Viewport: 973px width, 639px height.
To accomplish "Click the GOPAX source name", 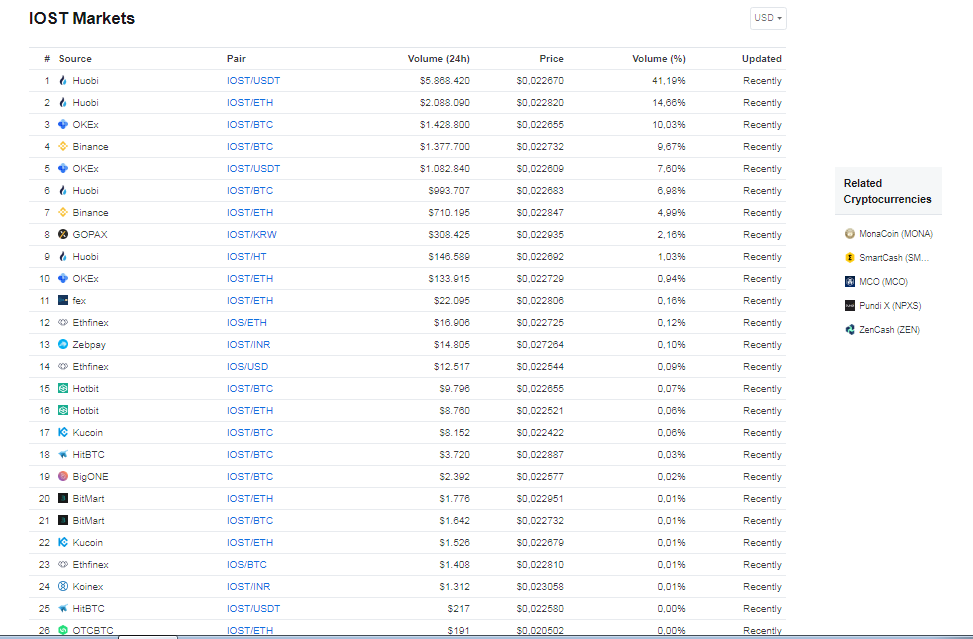I will point(89,235).
